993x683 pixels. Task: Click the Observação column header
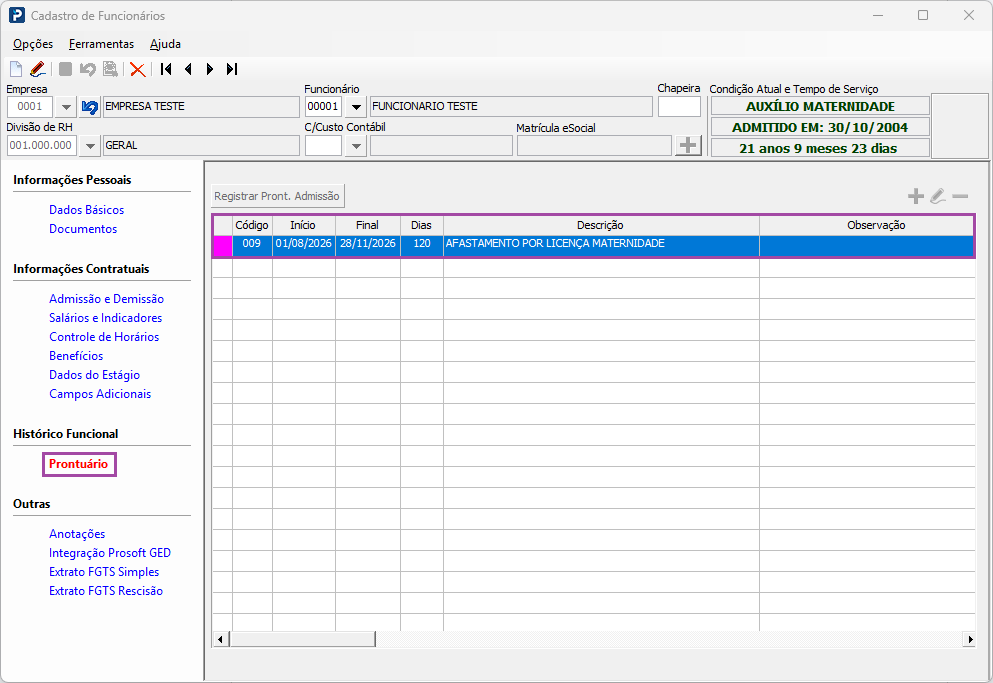coord(866,226)
